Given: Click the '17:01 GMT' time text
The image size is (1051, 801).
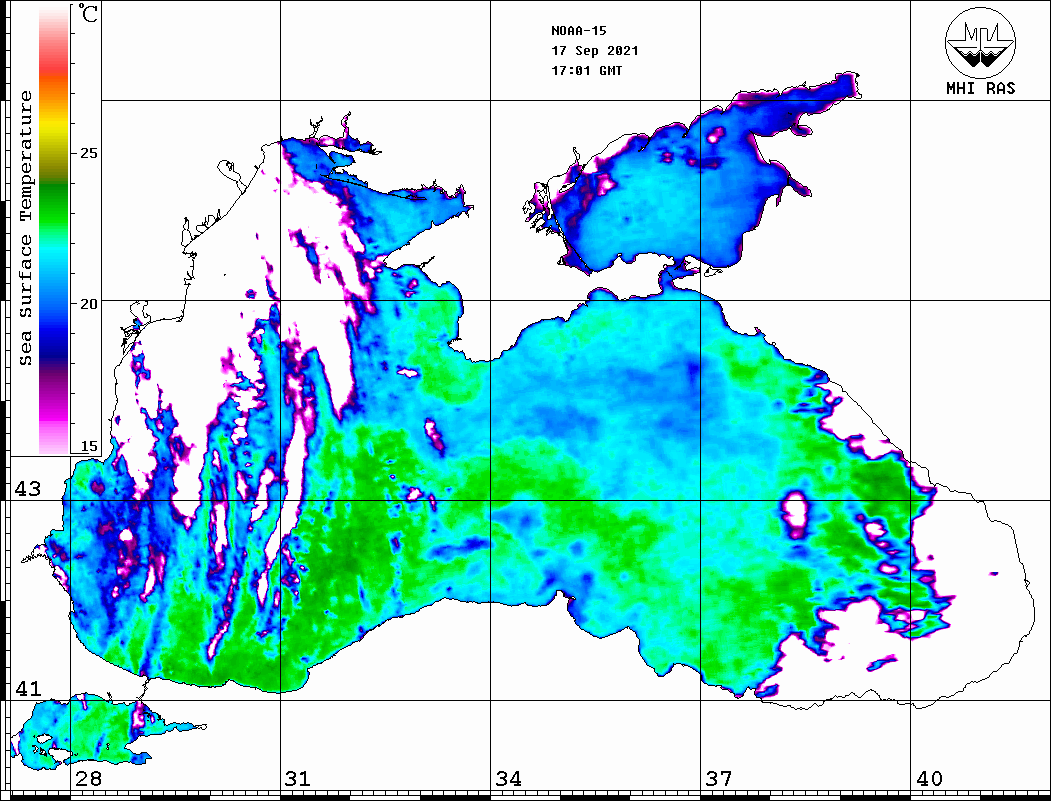Looking at the screenshot, I should (x=586, y=70).
